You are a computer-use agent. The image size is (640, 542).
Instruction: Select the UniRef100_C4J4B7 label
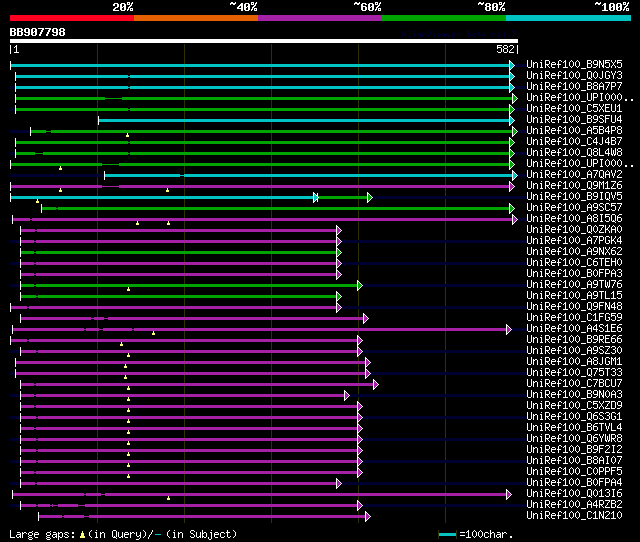pos(574,142)
